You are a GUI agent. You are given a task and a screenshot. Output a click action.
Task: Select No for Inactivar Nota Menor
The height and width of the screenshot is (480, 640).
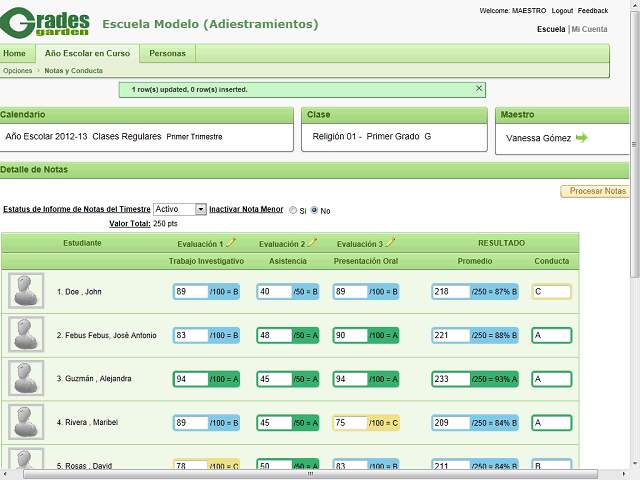(314, 210)
